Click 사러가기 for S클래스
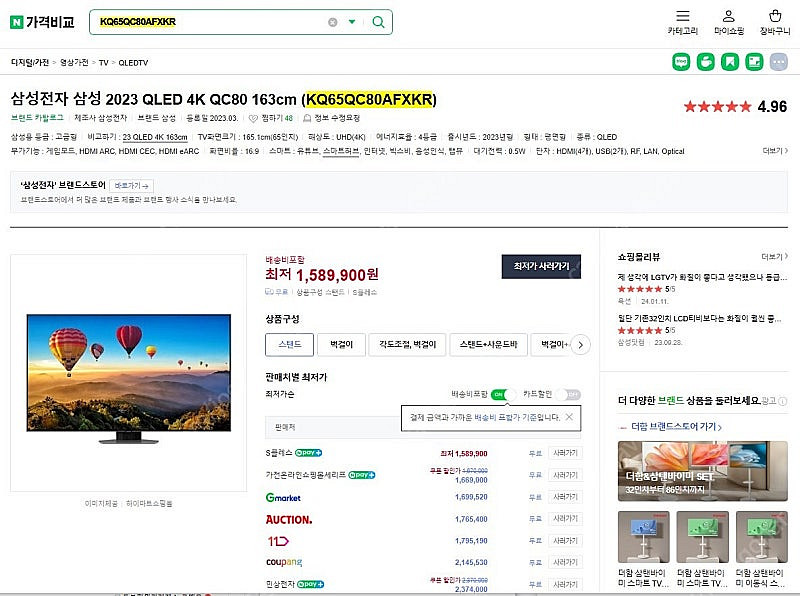 (565, 453)
